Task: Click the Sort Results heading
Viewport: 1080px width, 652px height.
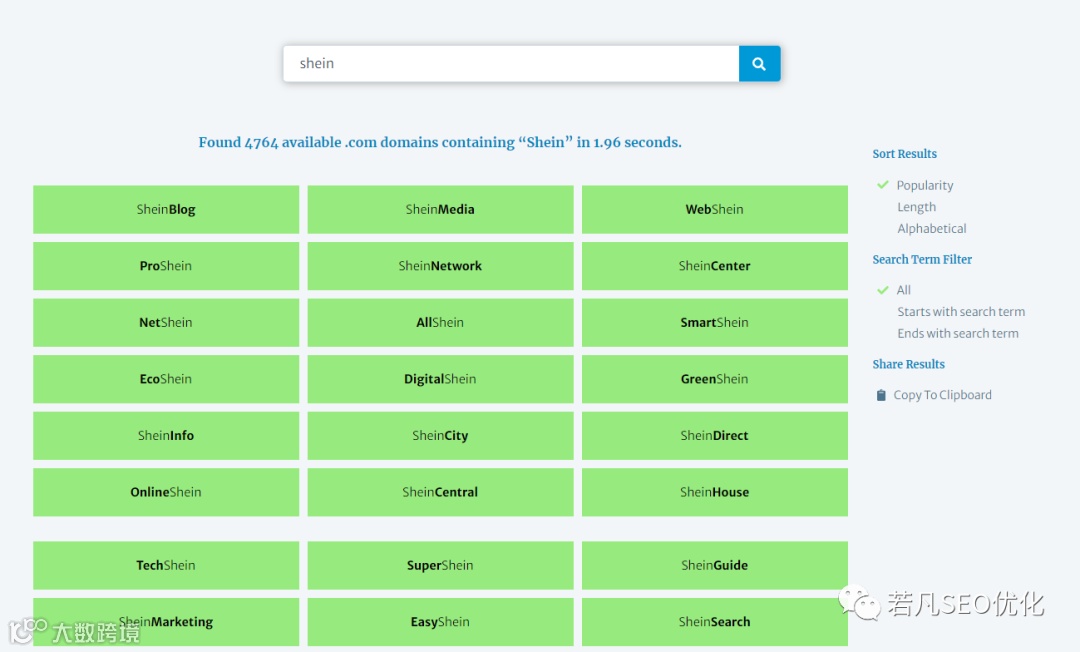Action: pyautogui.click(x=904, y=154)
